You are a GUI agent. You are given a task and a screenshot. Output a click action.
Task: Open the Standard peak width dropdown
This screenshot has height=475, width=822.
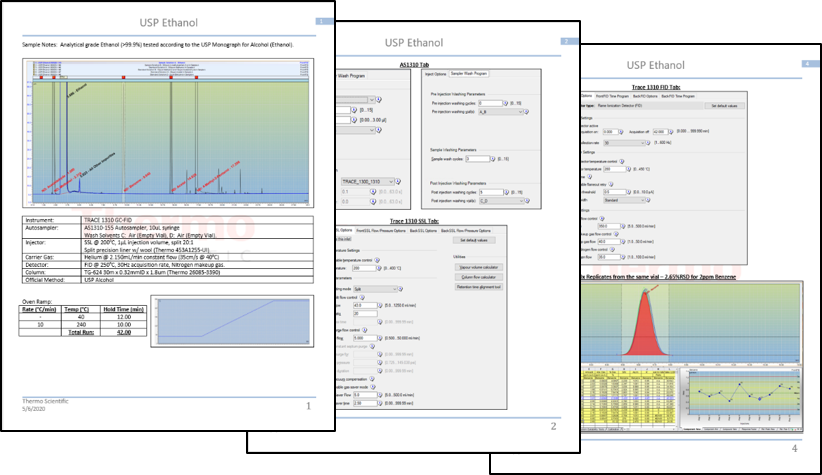623,200
